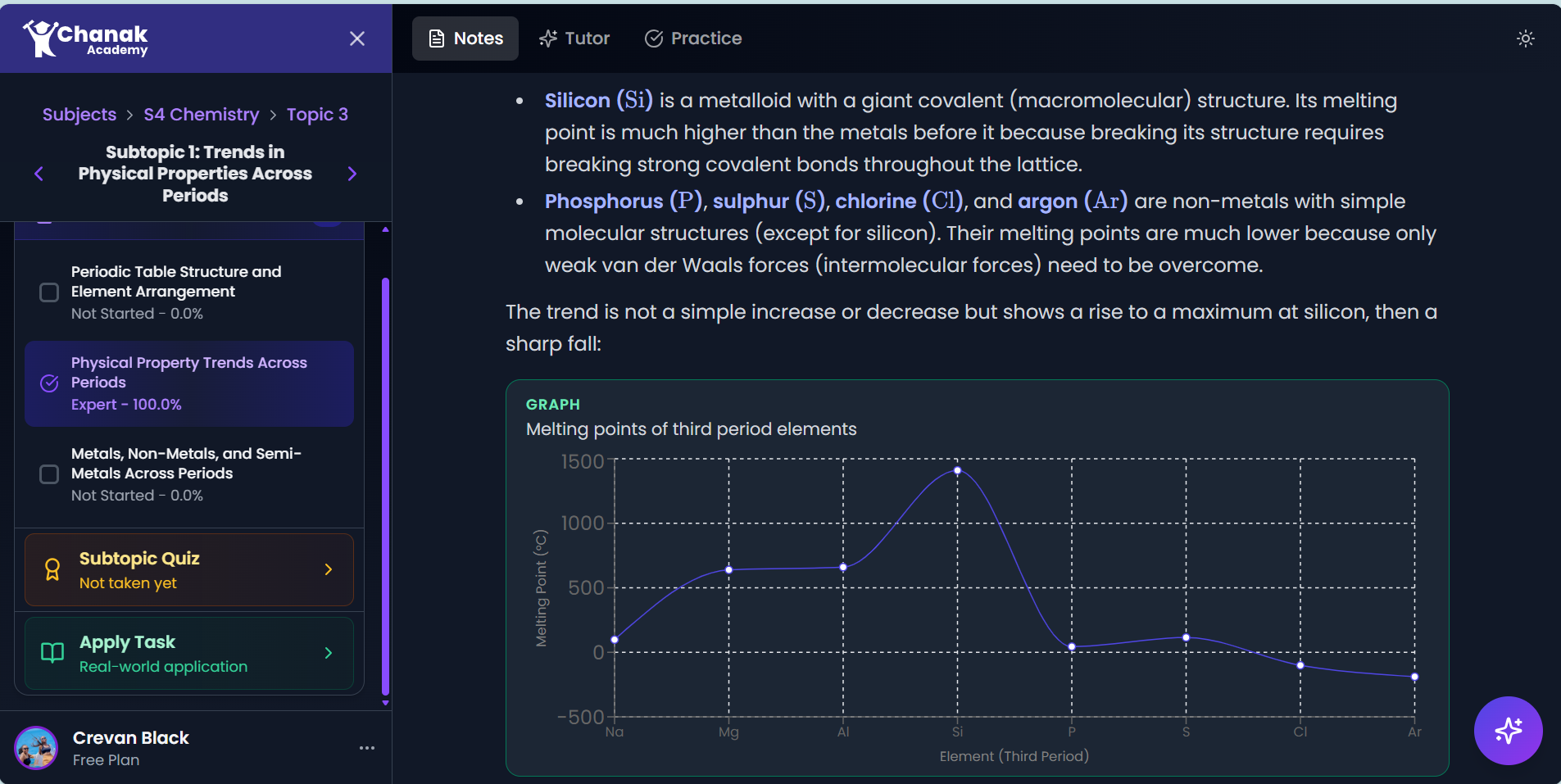Click the completed checkmark on Physical Property Trends
The height and width of the screenshot is (784, 1561).
point(48,383)
